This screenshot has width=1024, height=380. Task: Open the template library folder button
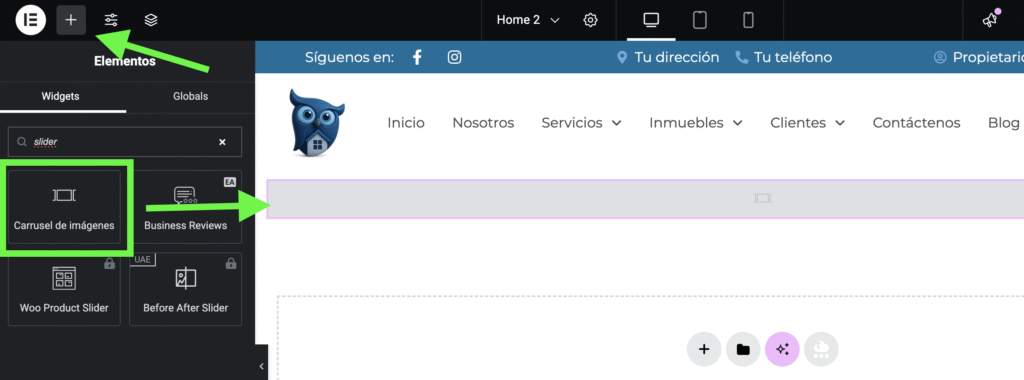pyautogui.click(x=743, y=349)
